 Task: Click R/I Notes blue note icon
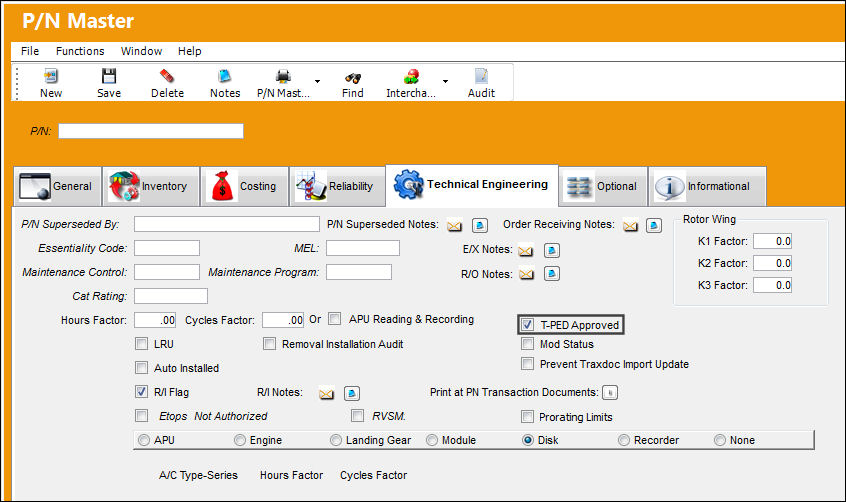(x=352, y=393)
